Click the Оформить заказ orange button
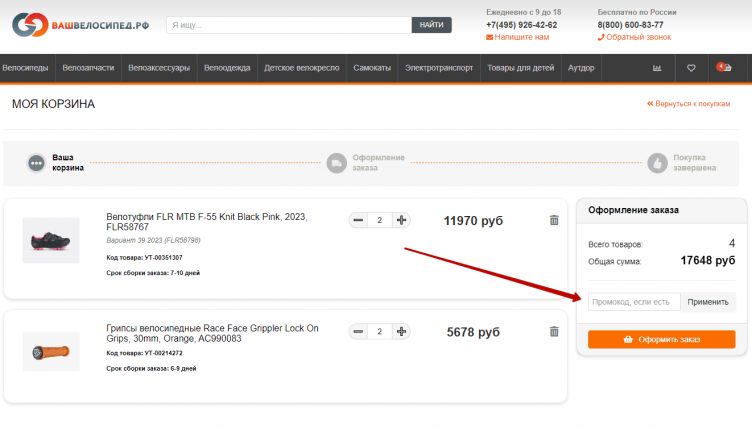This screenshot has height=428, width=752. tap(661, 339)
